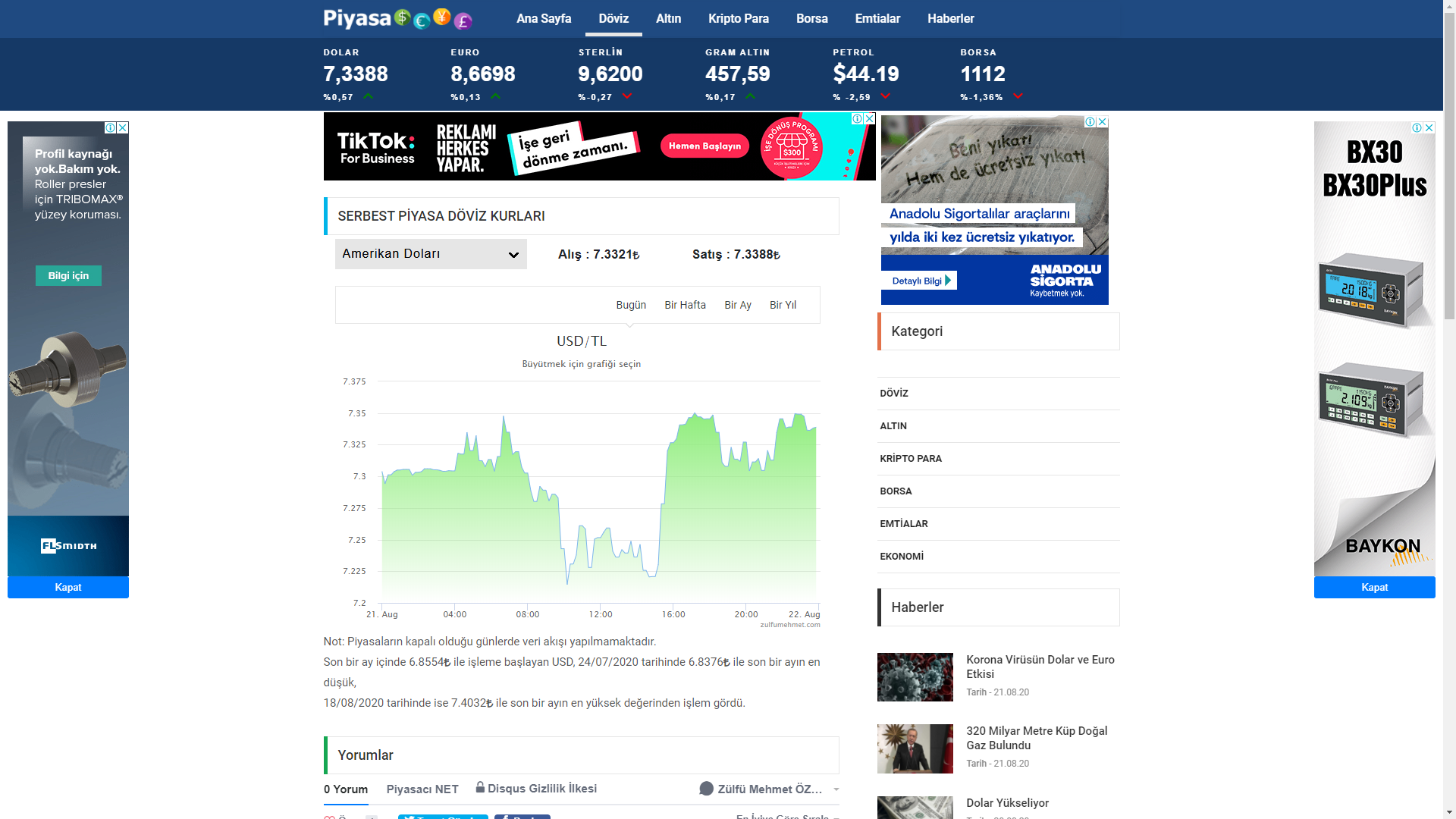Expand the Zülfü Mehmet ÖZ user menu
The width and height of the screenshot is (1456, 819).
836,789
